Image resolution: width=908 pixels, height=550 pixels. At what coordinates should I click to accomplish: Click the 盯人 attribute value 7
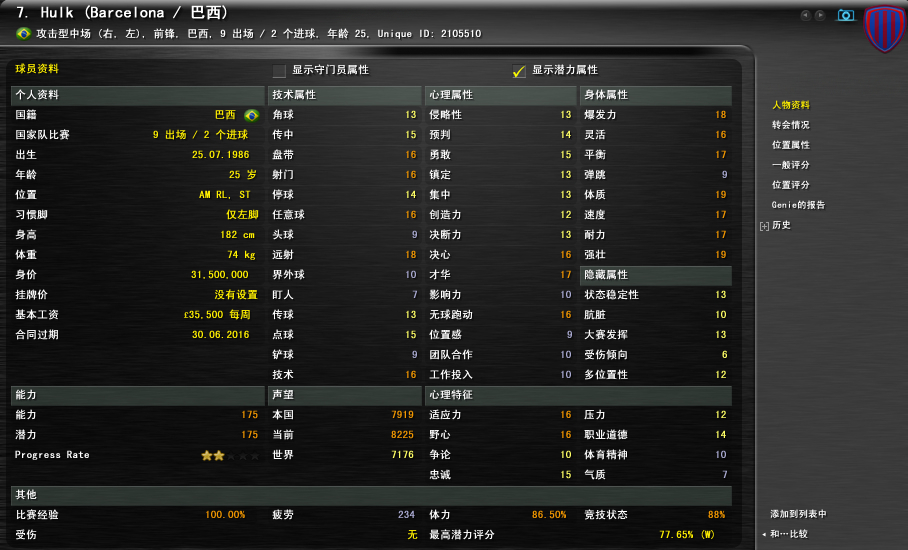pyautogui.click(x=415, y=295)
